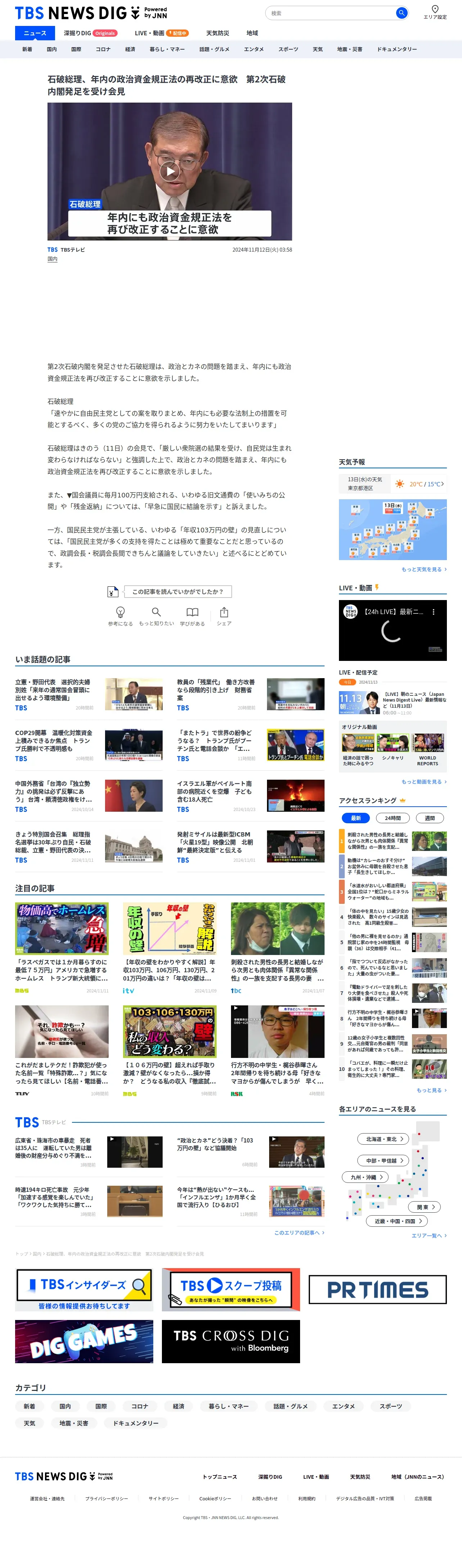Open 地域 tab in header
Image resolution: width=462 pixels, height=1568 pixels.
[x=252, y=33]
